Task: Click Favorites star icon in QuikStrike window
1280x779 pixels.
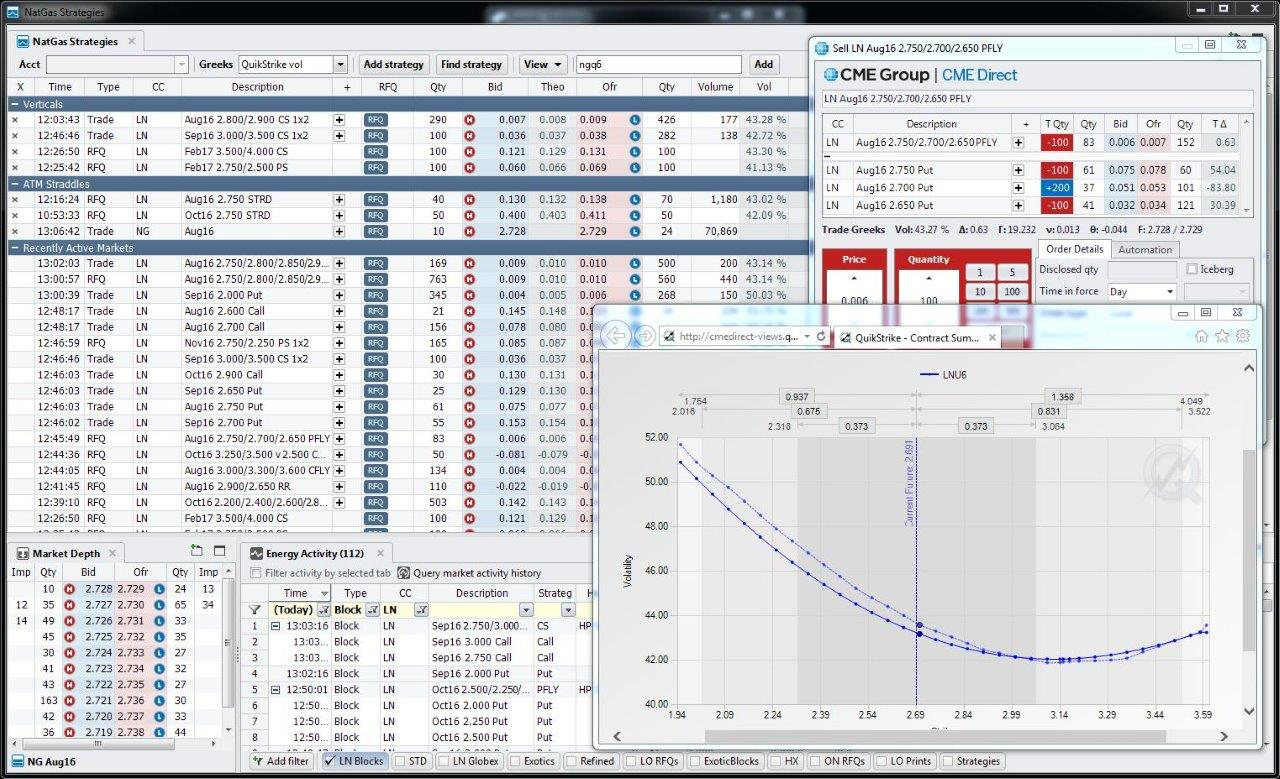Action: pyautogui.click(x=1222, y=336)
